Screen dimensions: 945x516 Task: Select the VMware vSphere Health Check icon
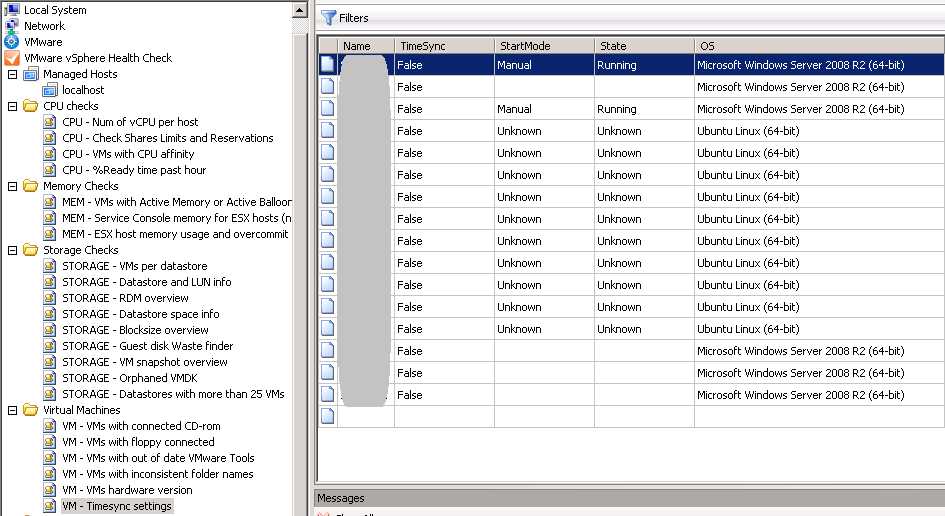pos(12,58)
